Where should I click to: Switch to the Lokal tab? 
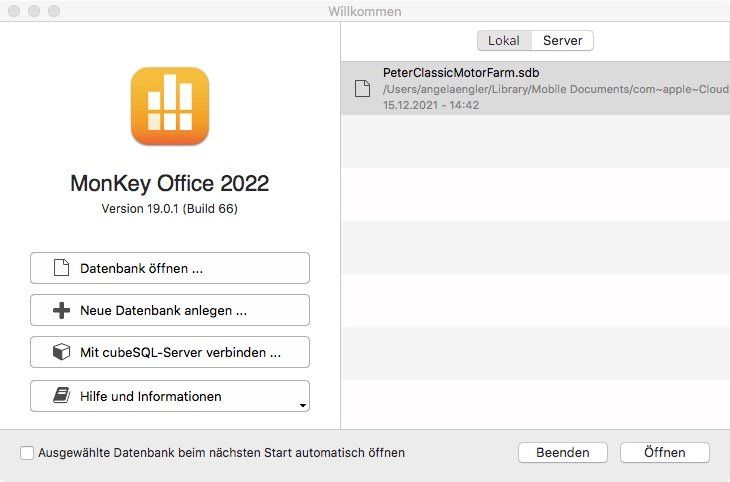[x=503, y=41]
